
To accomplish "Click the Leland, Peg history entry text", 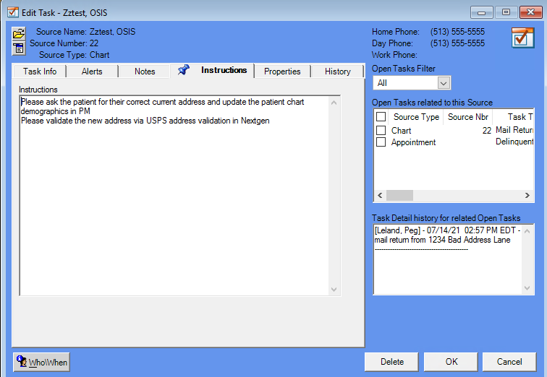I will [447, 235].
